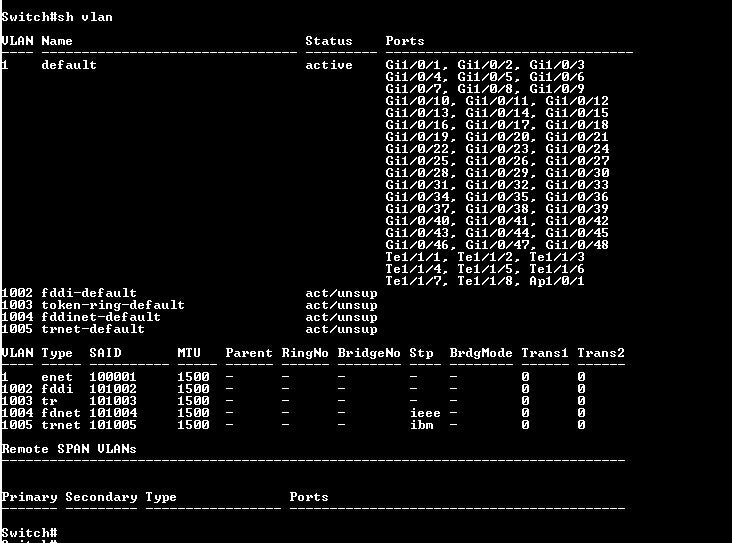Select port 'Te1/1/8' in the list

[x=485, y=281]
